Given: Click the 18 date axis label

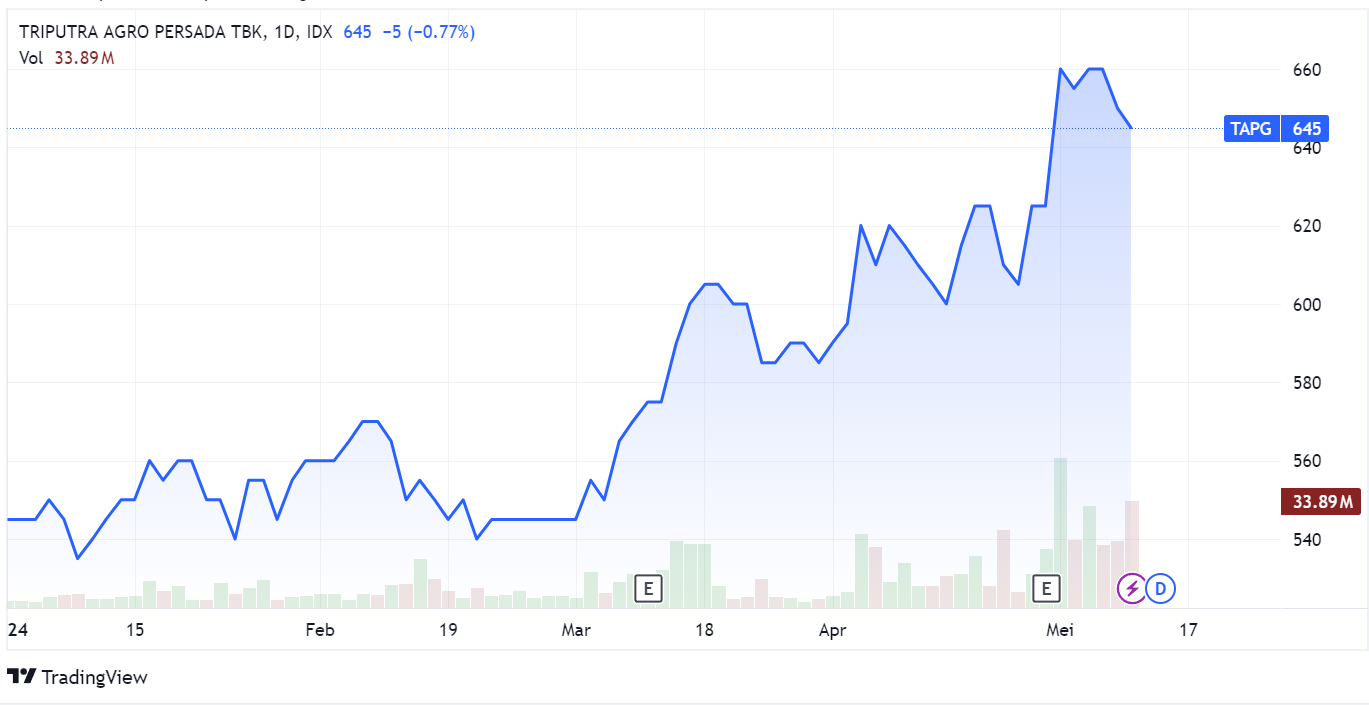Looking at the screenshot, I should (704, 631).
